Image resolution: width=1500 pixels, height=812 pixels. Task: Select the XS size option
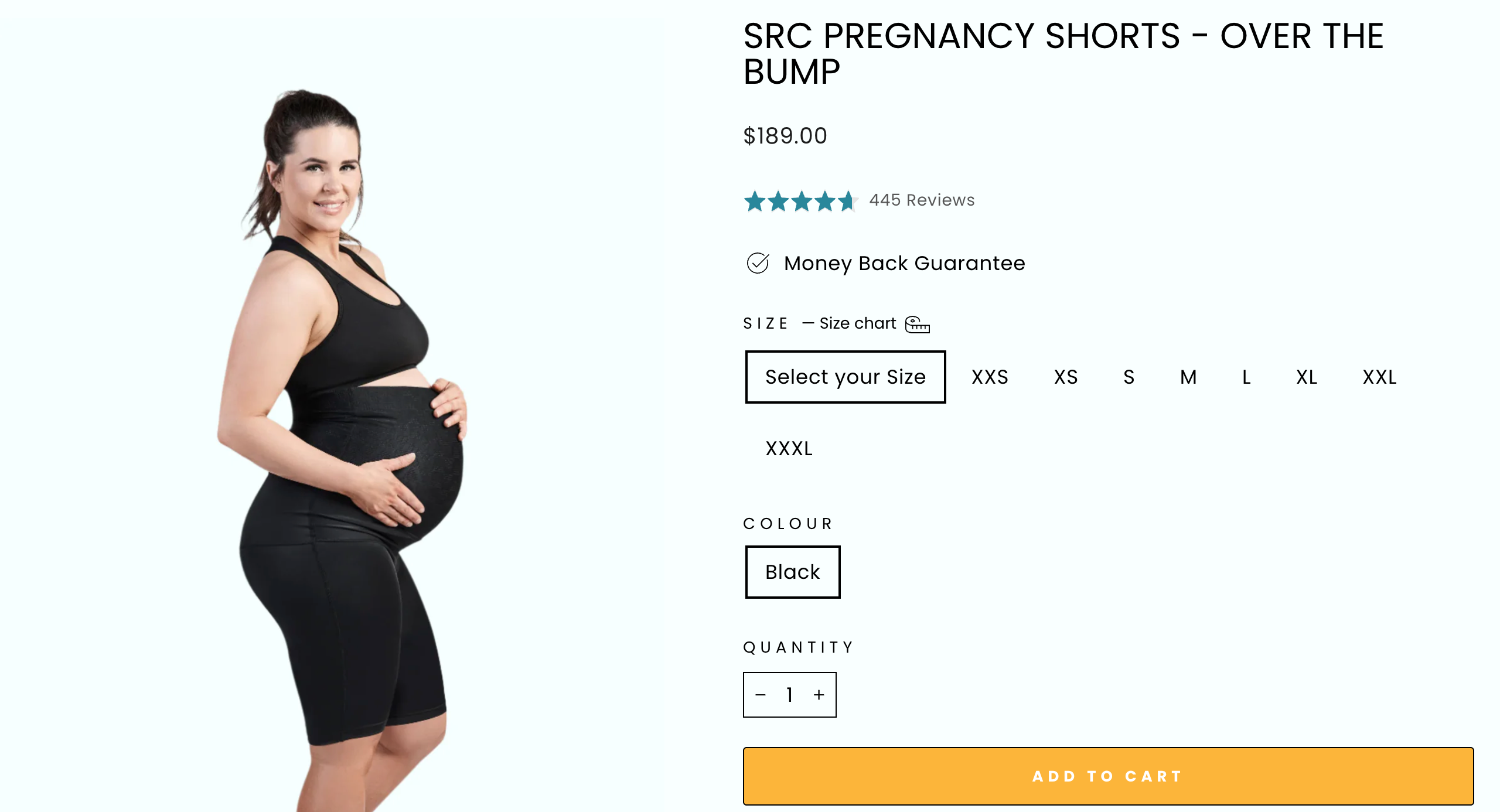click(x=1066, y=377)
